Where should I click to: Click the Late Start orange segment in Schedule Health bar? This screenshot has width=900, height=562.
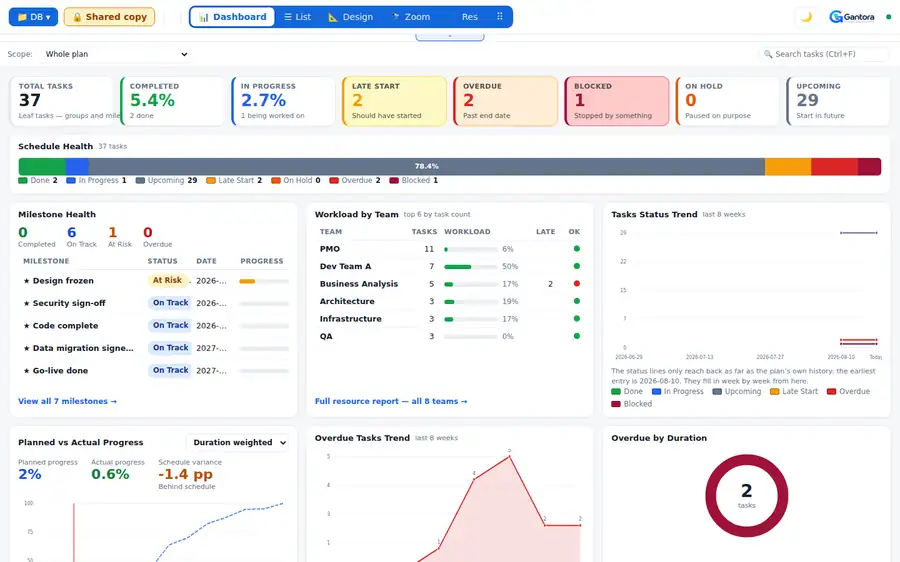coord(788,166)
